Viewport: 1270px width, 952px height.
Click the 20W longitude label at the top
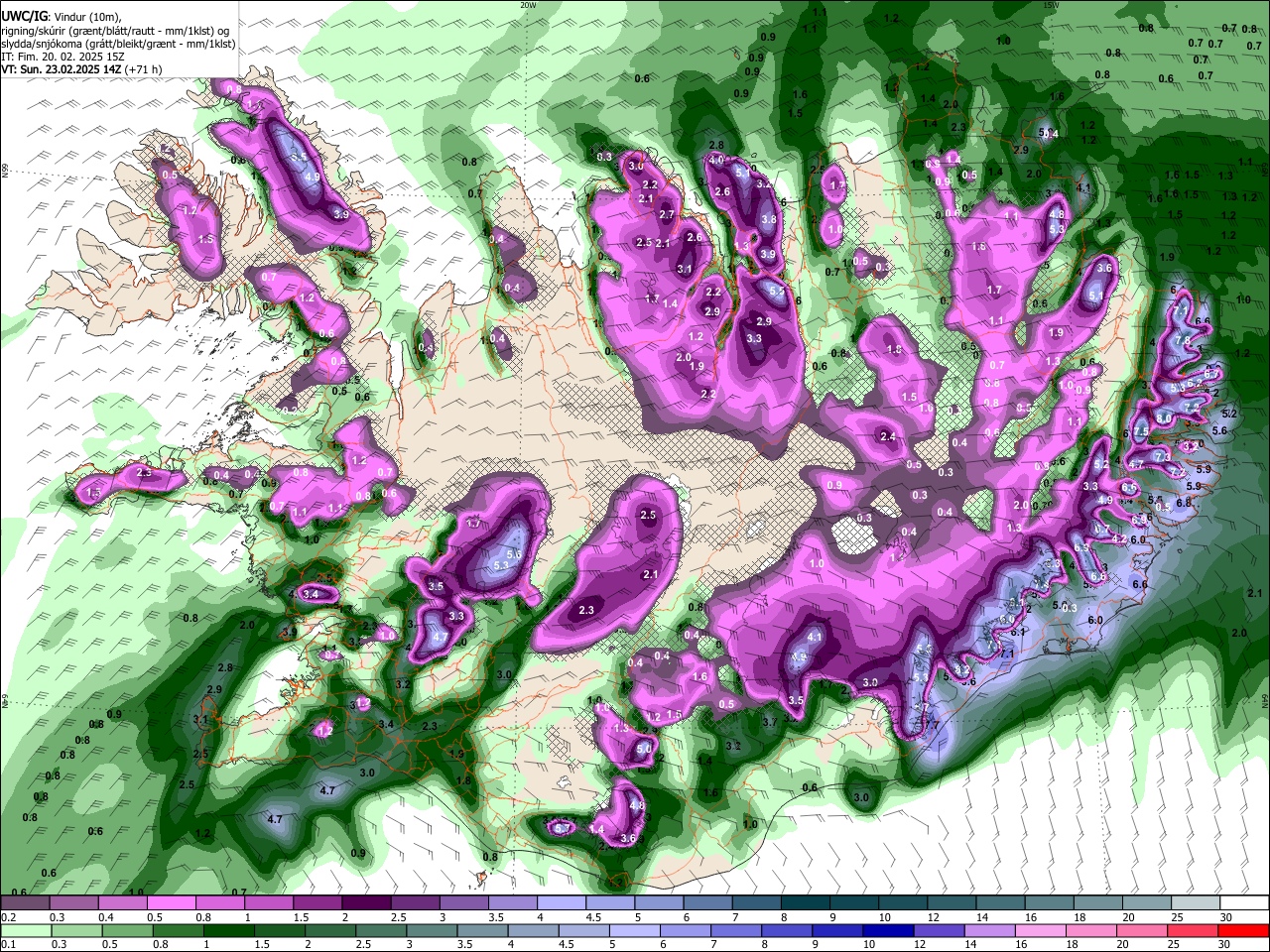pos(528,4)
